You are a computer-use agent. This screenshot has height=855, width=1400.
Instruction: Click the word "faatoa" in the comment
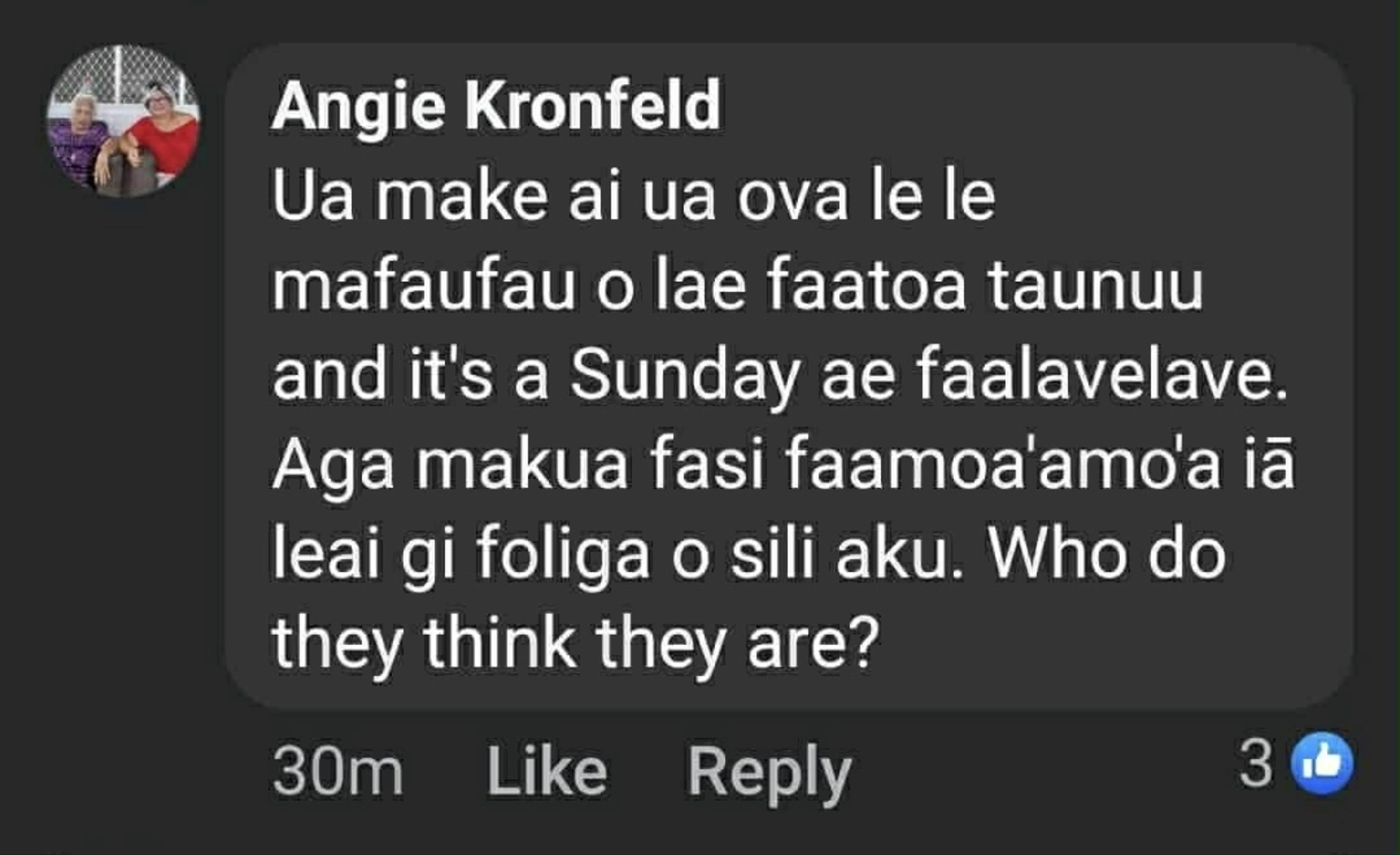pos(866,287)
